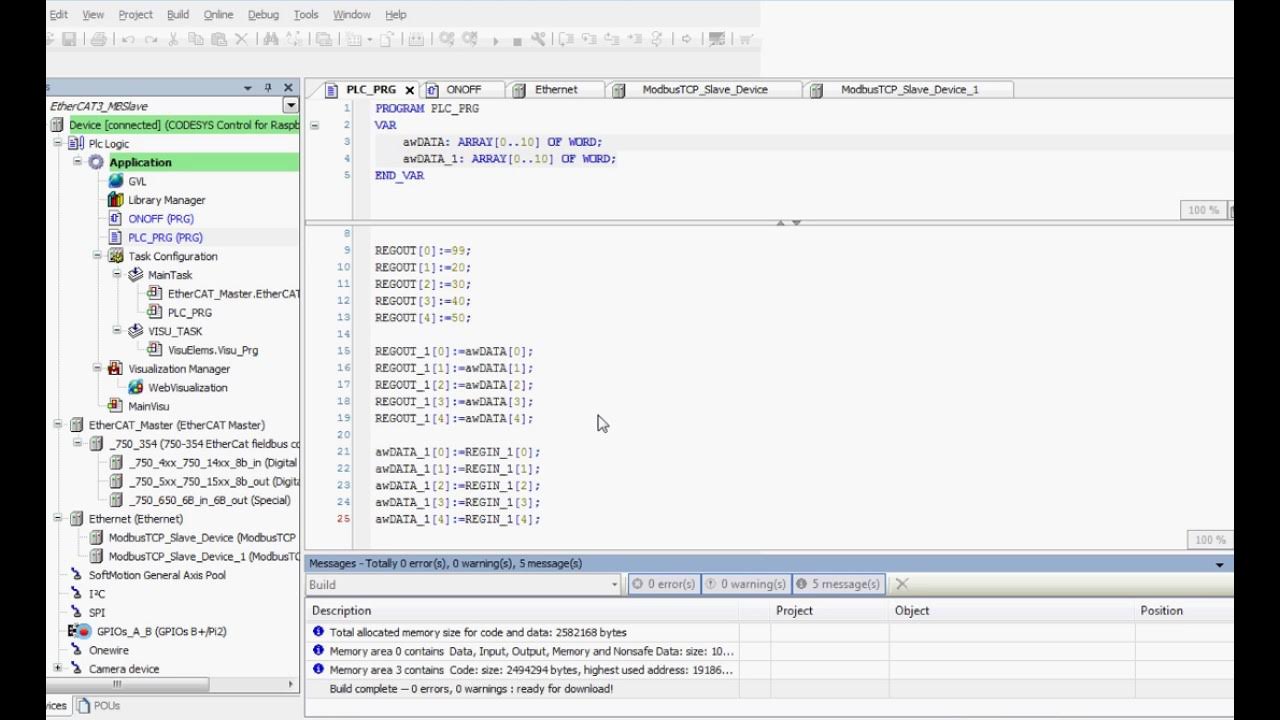1280x720 pixels.
Task: Switch to the Ethernet editor tab
Action: [x=556, y=89]
